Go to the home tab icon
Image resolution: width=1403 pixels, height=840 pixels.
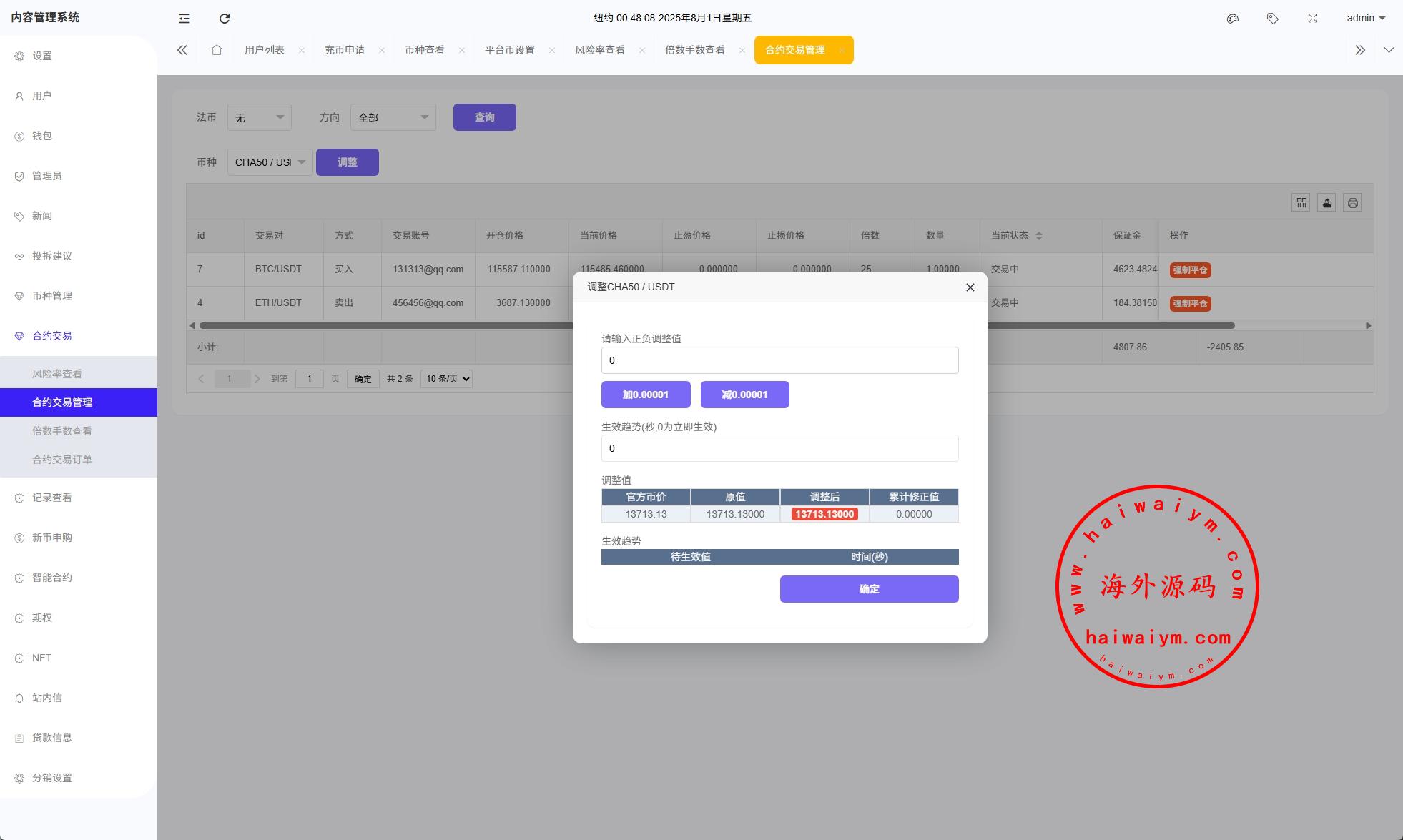217,50
